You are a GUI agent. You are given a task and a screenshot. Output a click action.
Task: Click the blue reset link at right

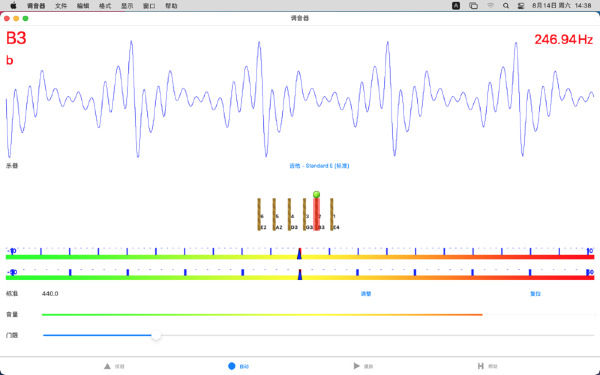(x=535, y=293)
